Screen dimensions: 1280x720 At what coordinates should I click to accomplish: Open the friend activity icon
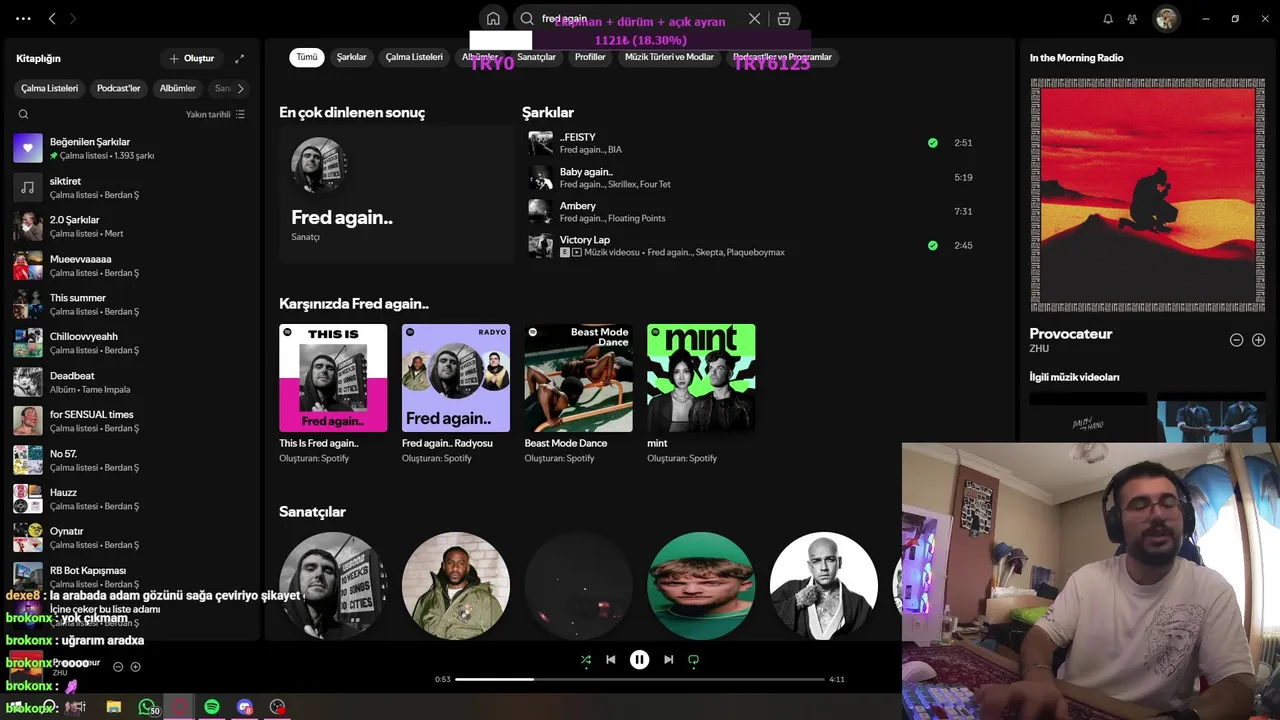[1132, 18]
